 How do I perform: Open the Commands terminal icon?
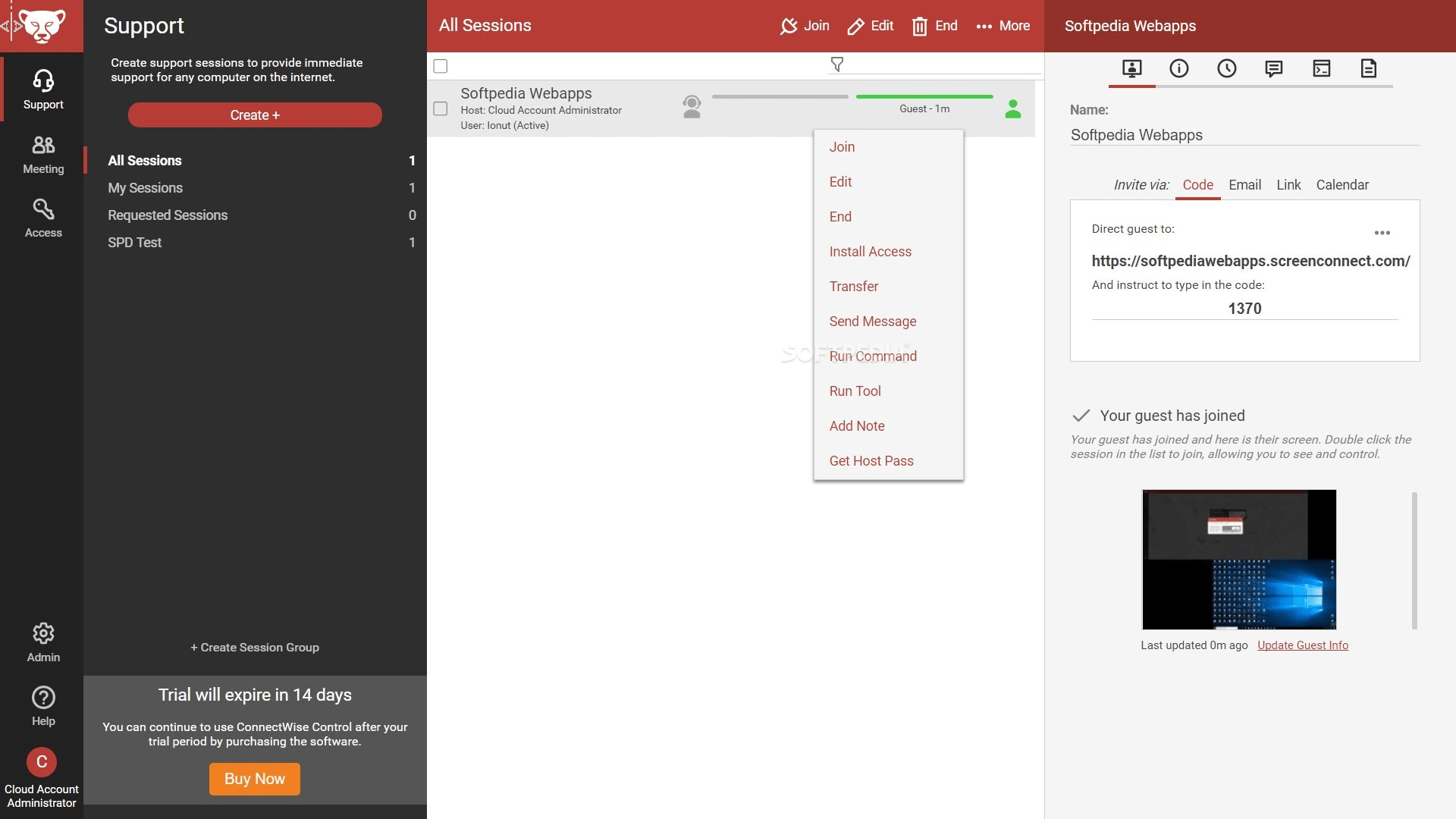[x=1323, y=68]
